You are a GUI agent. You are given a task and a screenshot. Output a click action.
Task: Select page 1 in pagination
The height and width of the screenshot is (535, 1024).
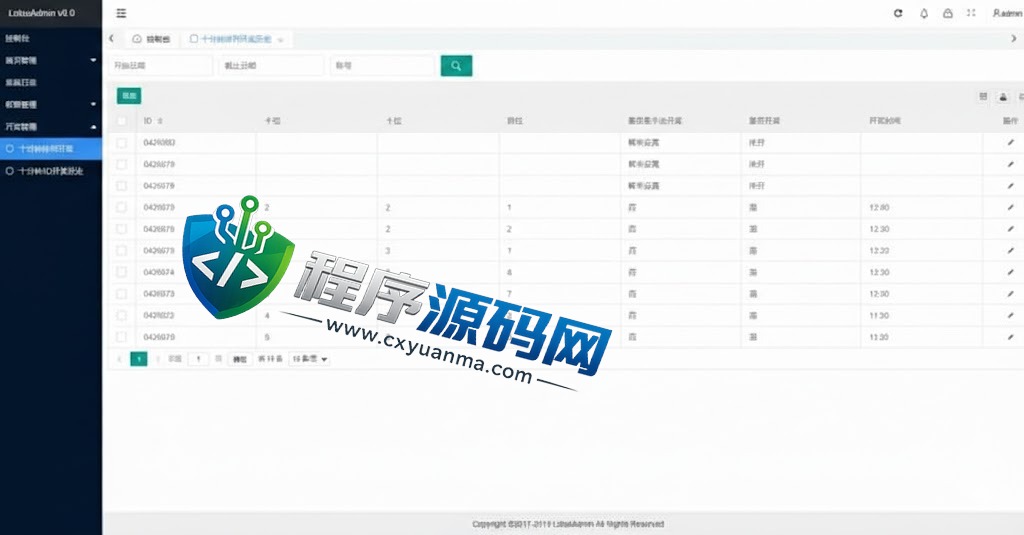coord(138,359)
